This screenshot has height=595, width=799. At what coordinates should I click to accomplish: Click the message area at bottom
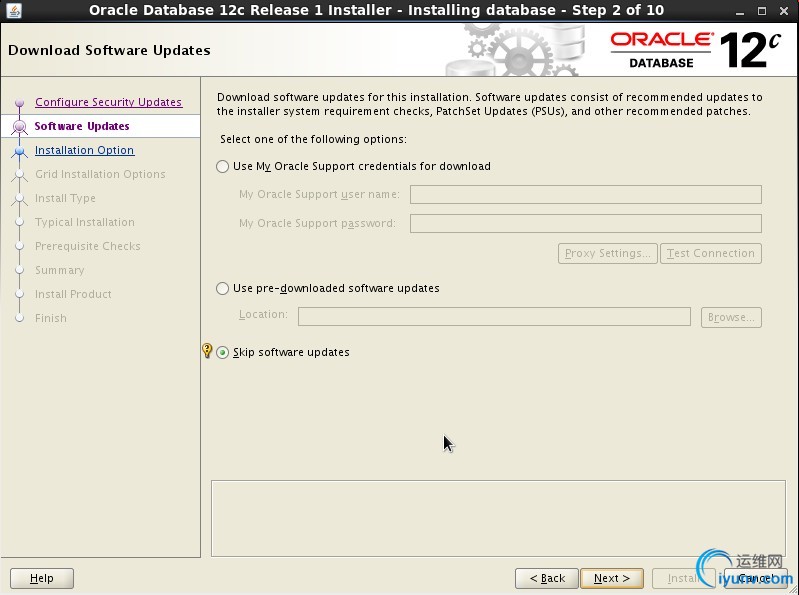[x=498, y=518]
